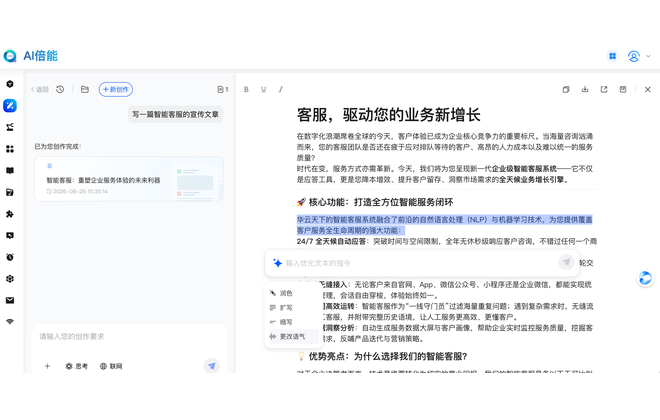Toggle the 思考 thinking mode
Viewport: 660px width, 420px height.
point(77,366)
